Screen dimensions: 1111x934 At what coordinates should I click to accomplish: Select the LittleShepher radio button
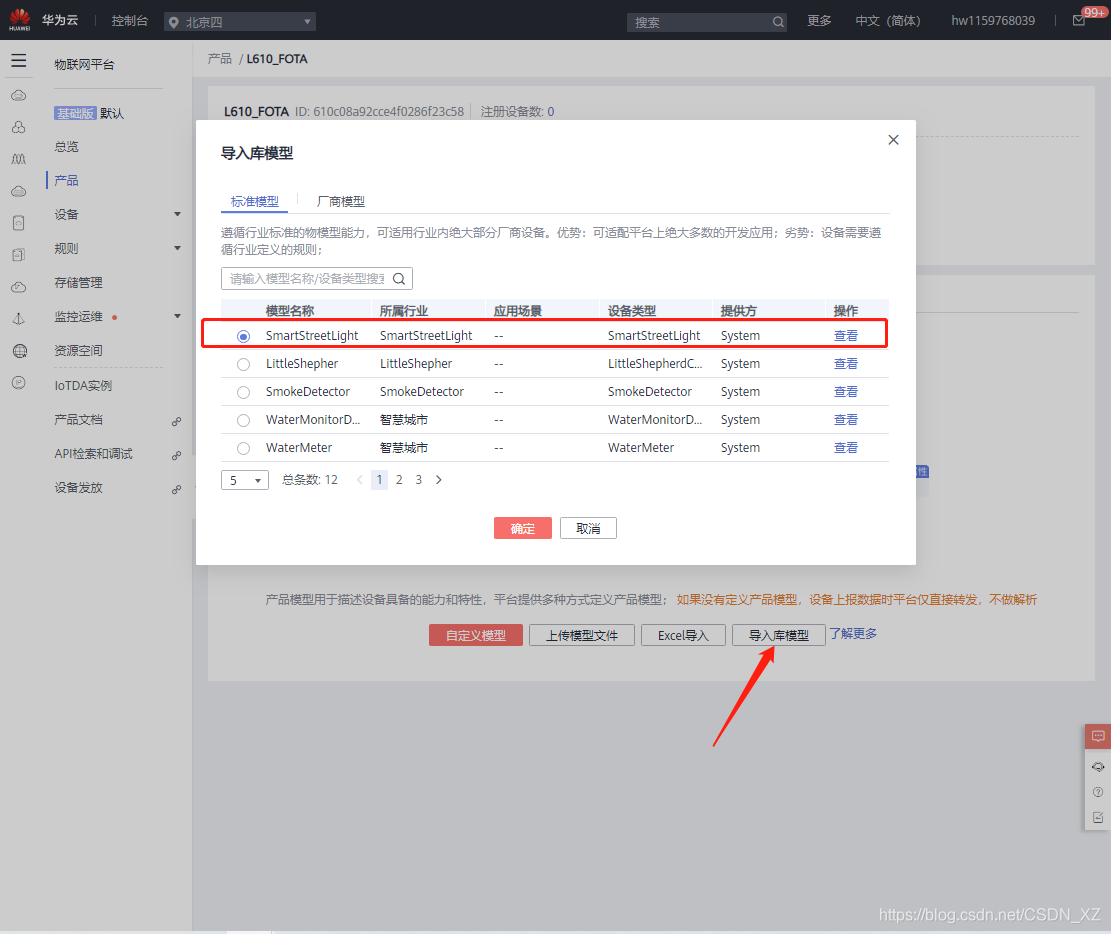click(243, 364)
